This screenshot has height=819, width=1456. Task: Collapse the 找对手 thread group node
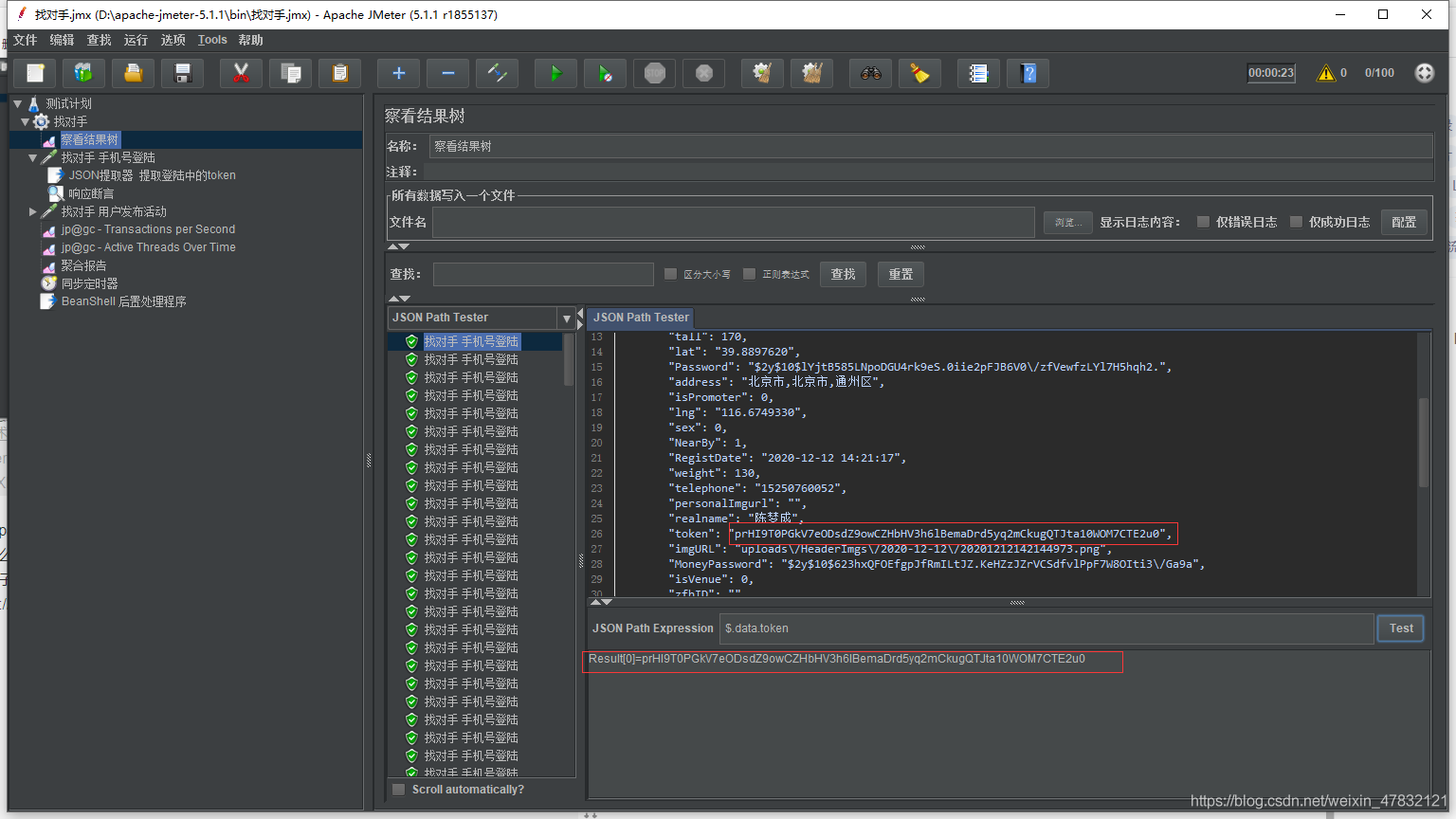26,121
